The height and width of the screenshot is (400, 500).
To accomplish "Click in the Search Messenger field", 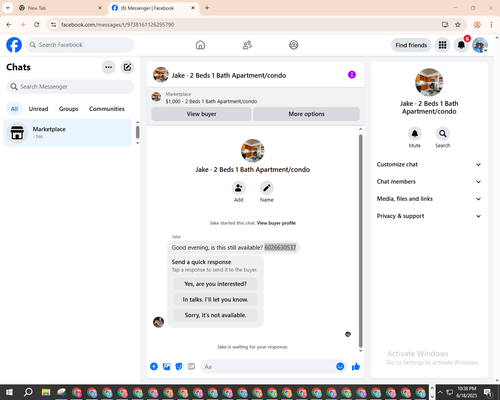I will coord(70,87).
